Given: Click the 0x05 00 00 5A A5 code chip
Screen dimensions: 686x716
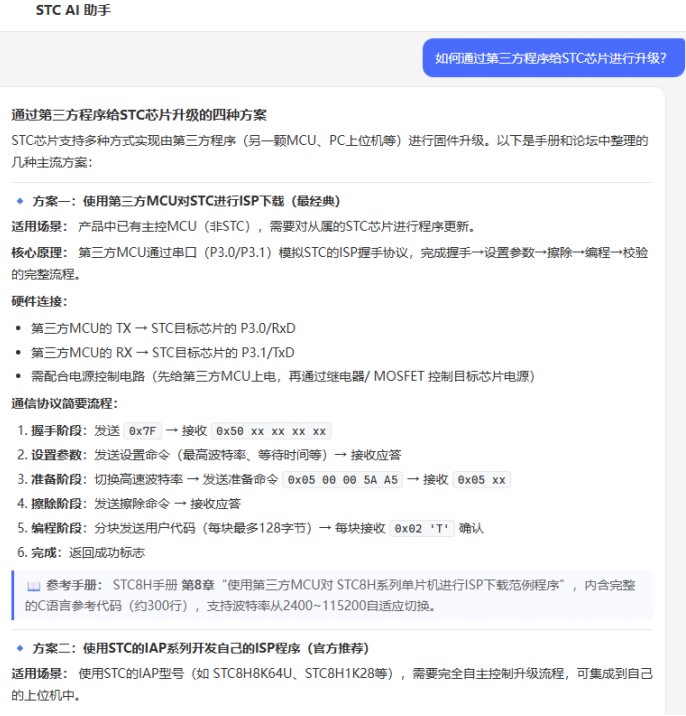Looking at the screenshot, I should coord(343,480).
